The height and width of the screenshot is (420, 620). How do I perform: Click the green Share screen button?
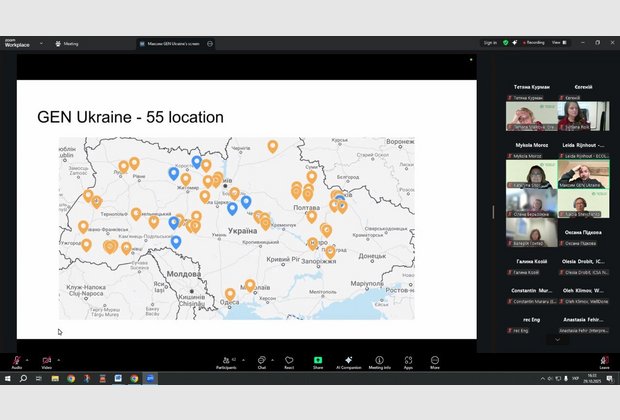click(318, 360)
